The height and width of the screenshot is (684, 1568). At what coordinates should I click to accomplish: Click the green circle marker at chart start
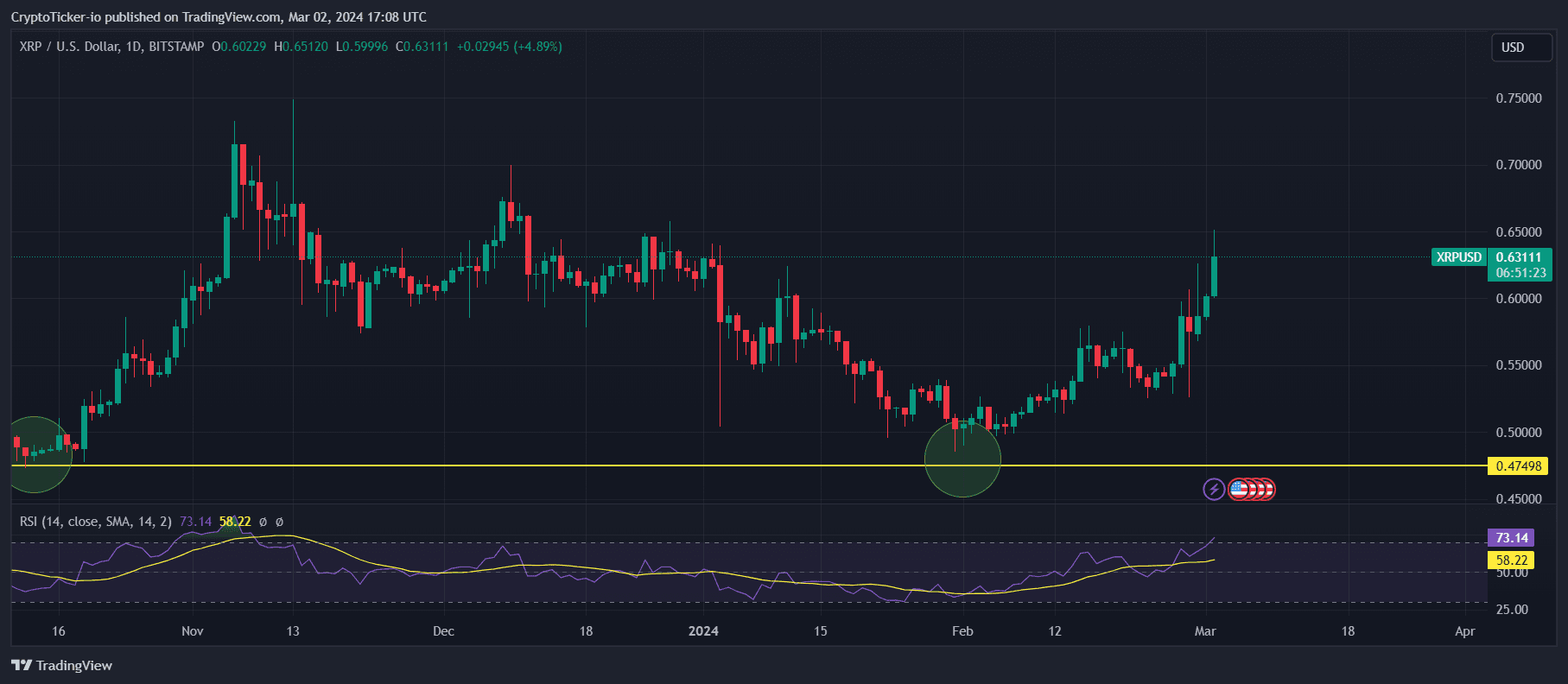35,455
